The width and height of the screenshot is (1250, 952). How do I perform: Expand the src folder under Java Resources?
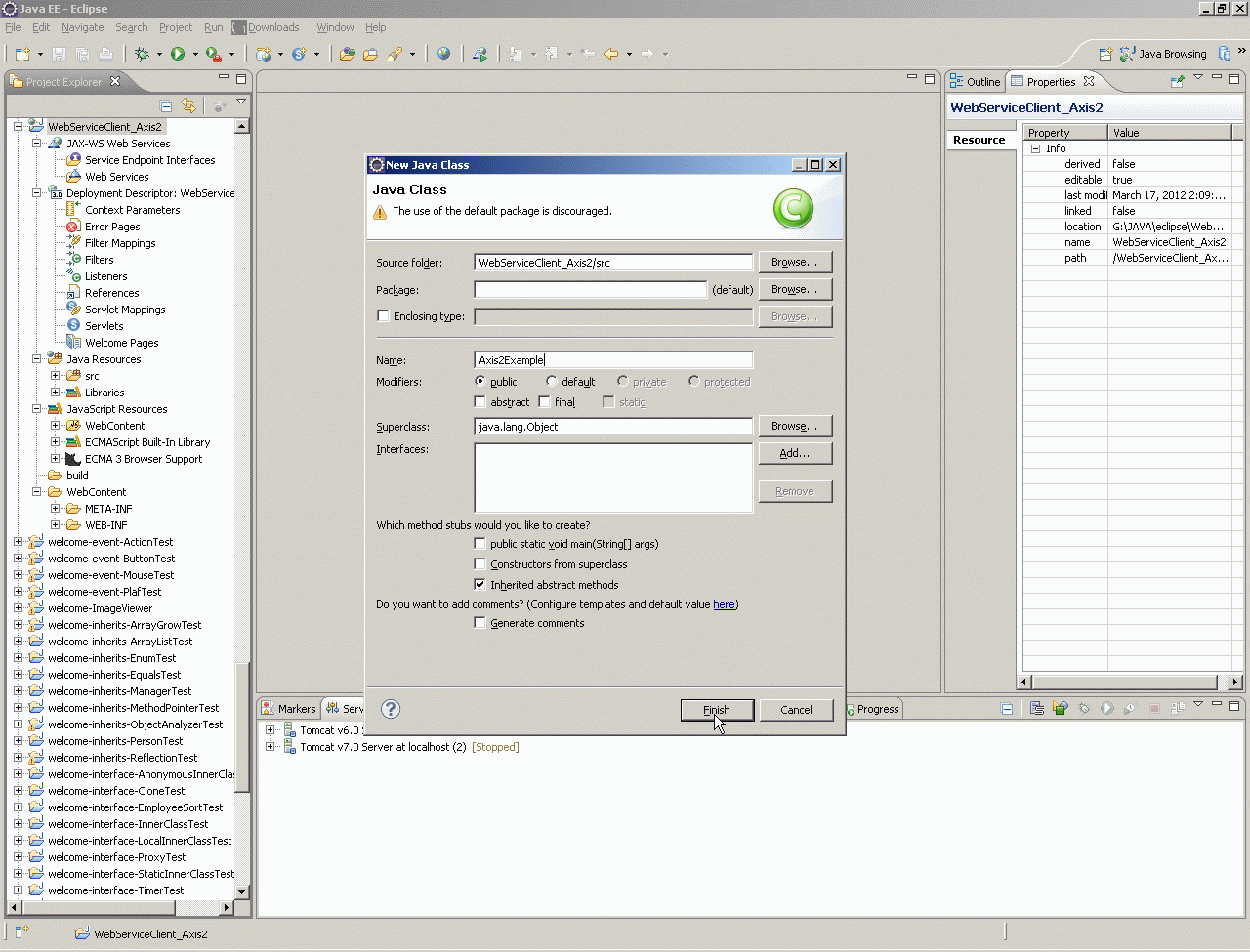(x=55, y=375)
